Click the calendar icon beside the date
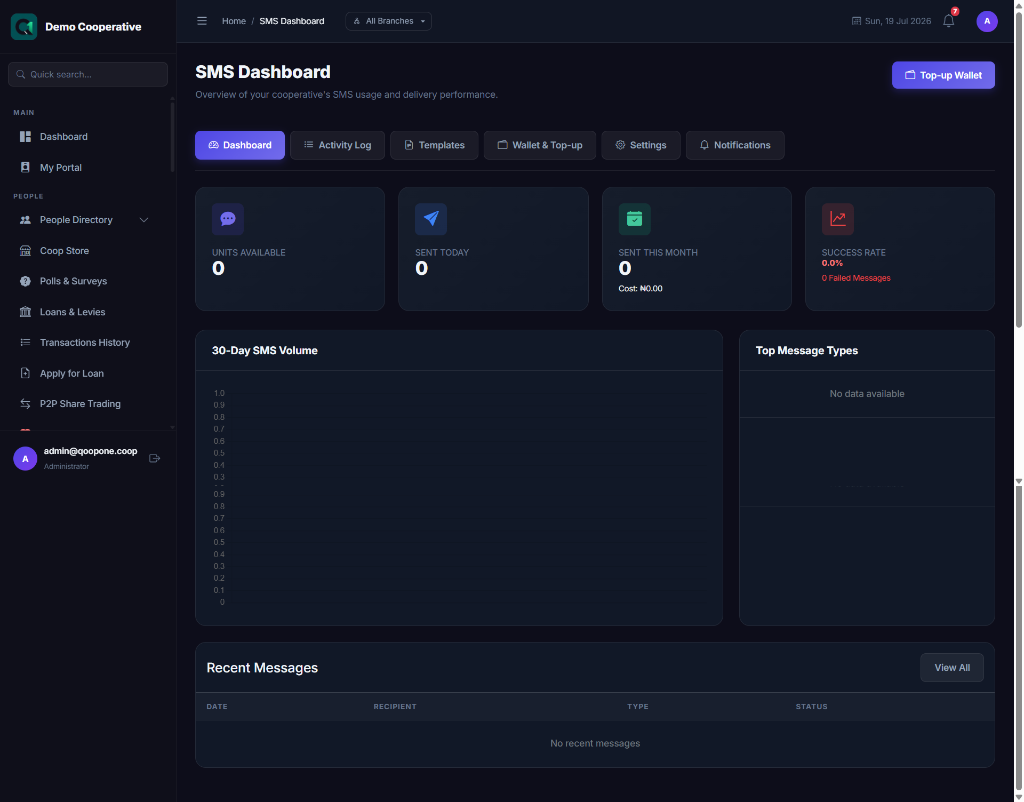 pos(856,21)
